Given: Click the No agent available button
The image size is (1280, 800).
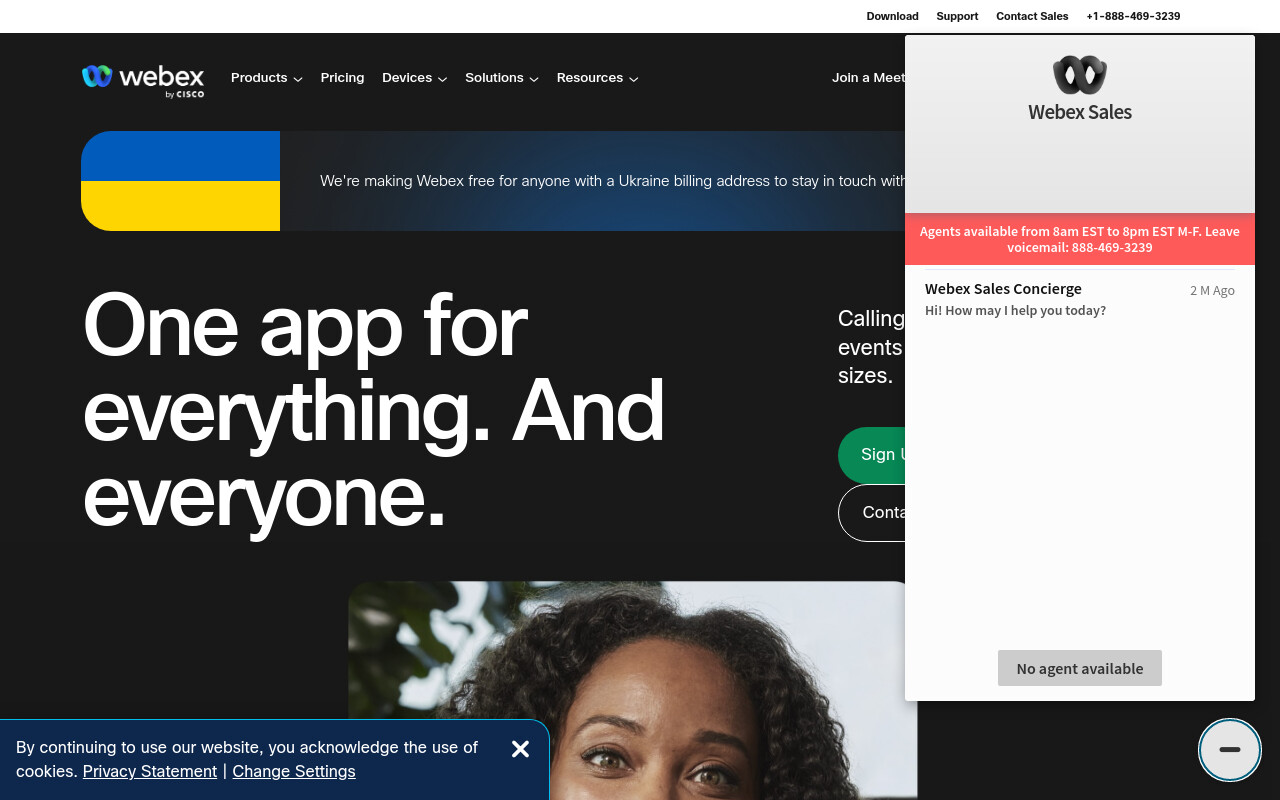Looking at the screenshot, I should click(x=1080, y=668).
